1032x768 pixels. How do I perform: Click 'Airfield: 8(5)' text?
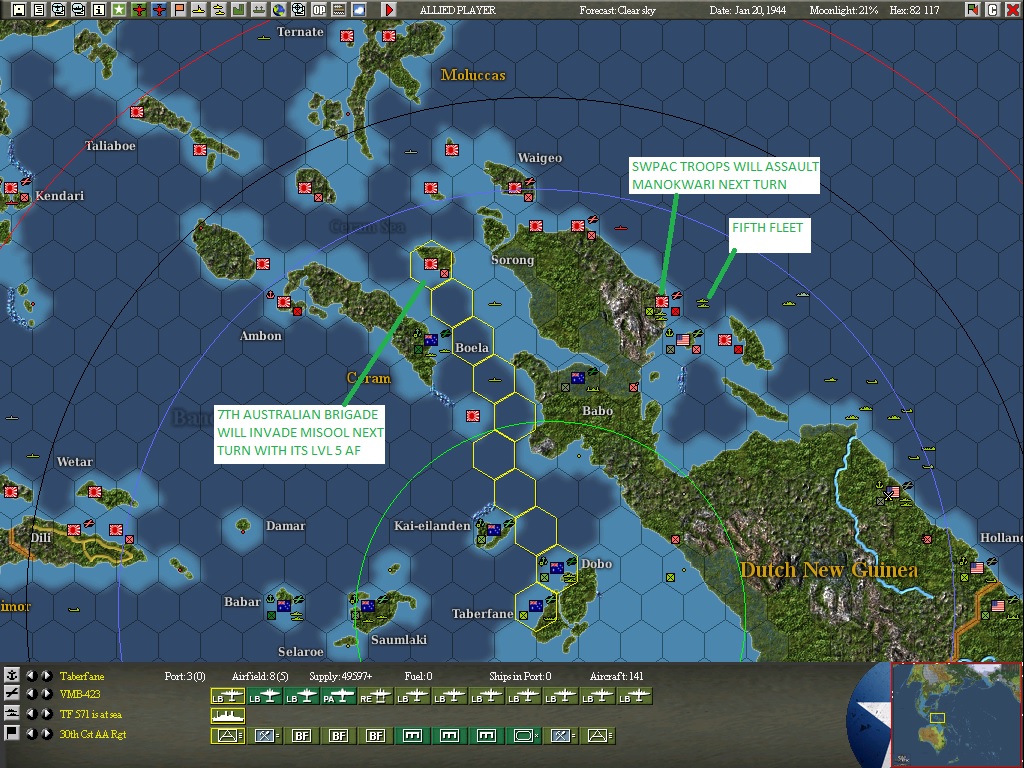(x=260, y=676)
